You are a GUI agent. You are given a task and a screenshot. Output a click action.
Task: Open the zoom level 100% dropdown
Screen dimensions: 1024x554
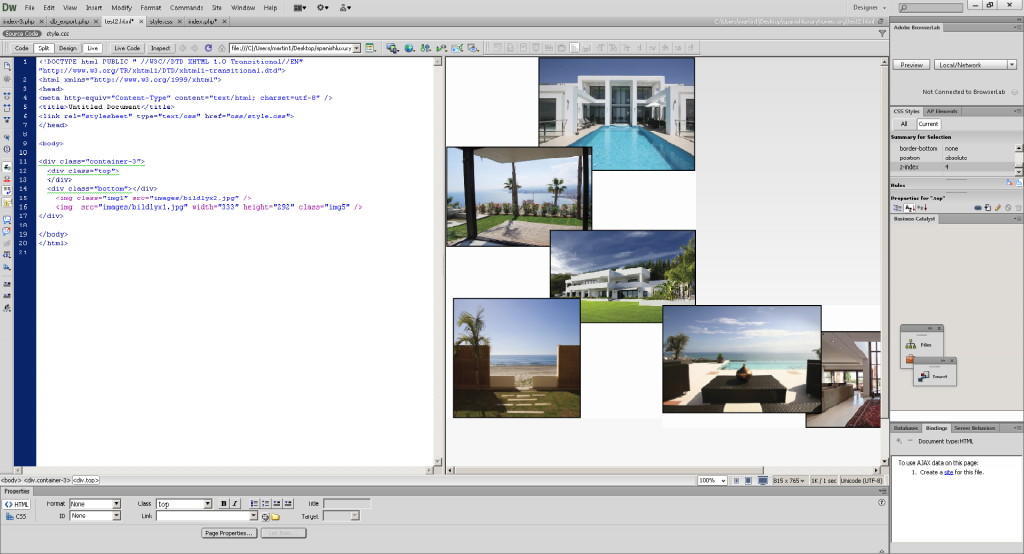[x=712, y=480]
